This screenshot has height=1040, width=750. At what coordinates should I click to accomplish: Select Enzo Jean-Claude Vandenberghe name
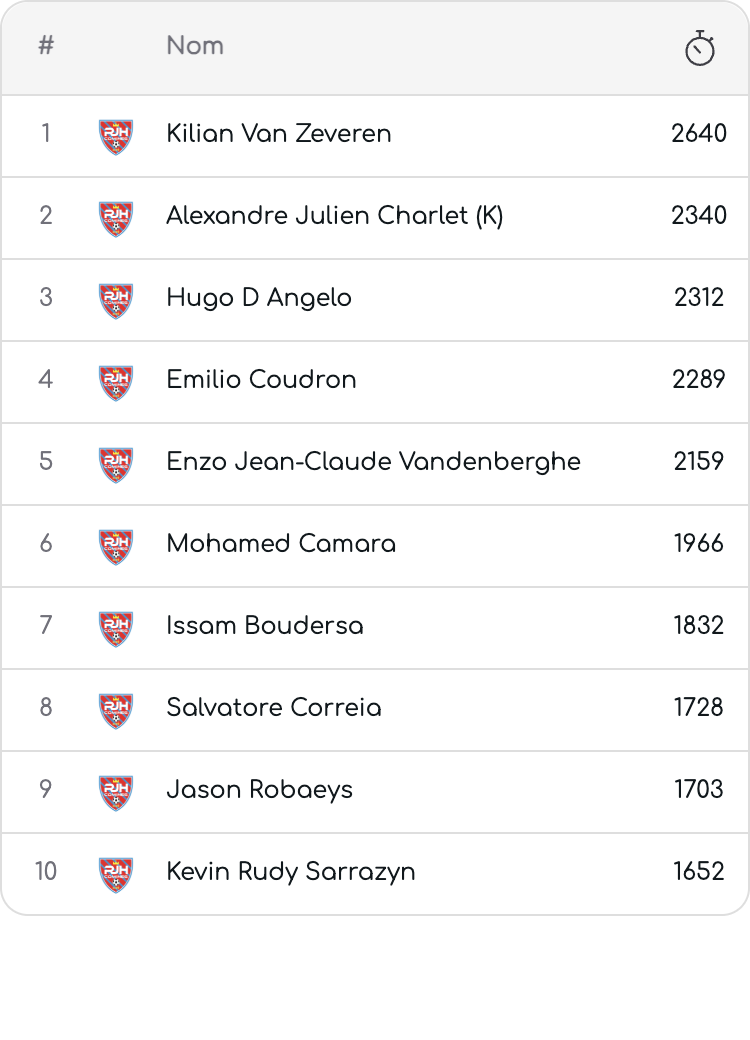point(373,462)
